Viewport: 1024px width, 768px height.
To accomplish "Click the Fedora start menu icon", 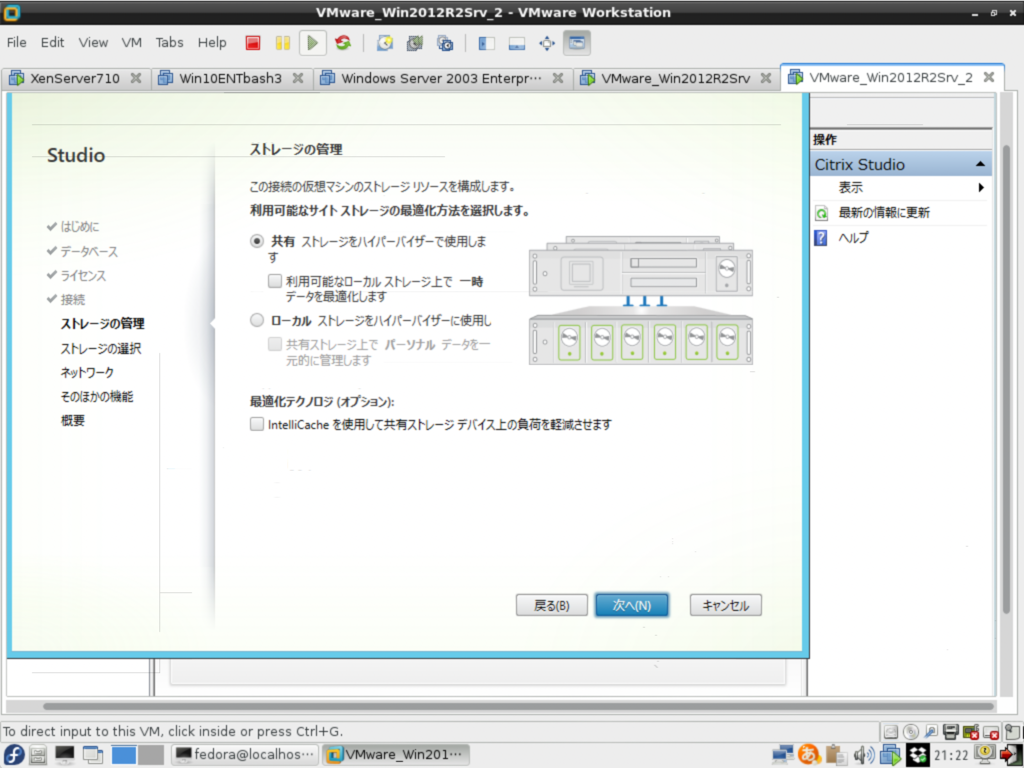I will coord(14,755).
